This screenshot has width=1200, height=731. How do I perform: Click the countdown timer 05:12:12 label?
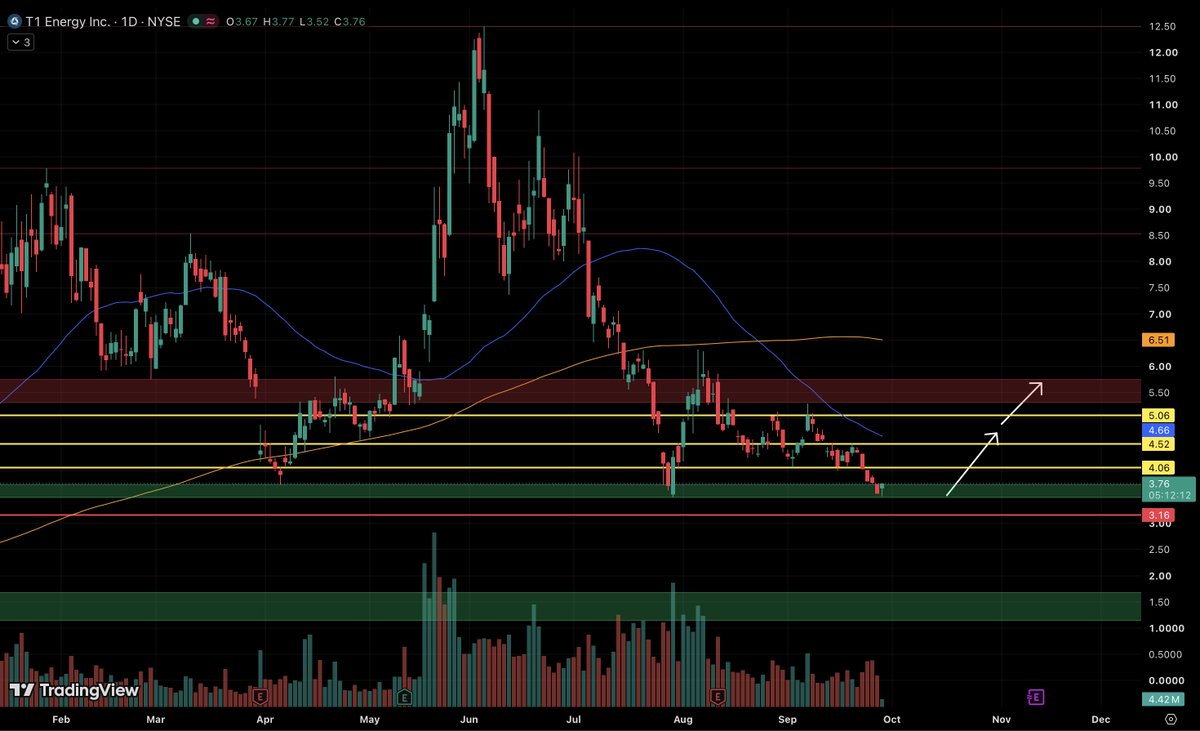1169,495
